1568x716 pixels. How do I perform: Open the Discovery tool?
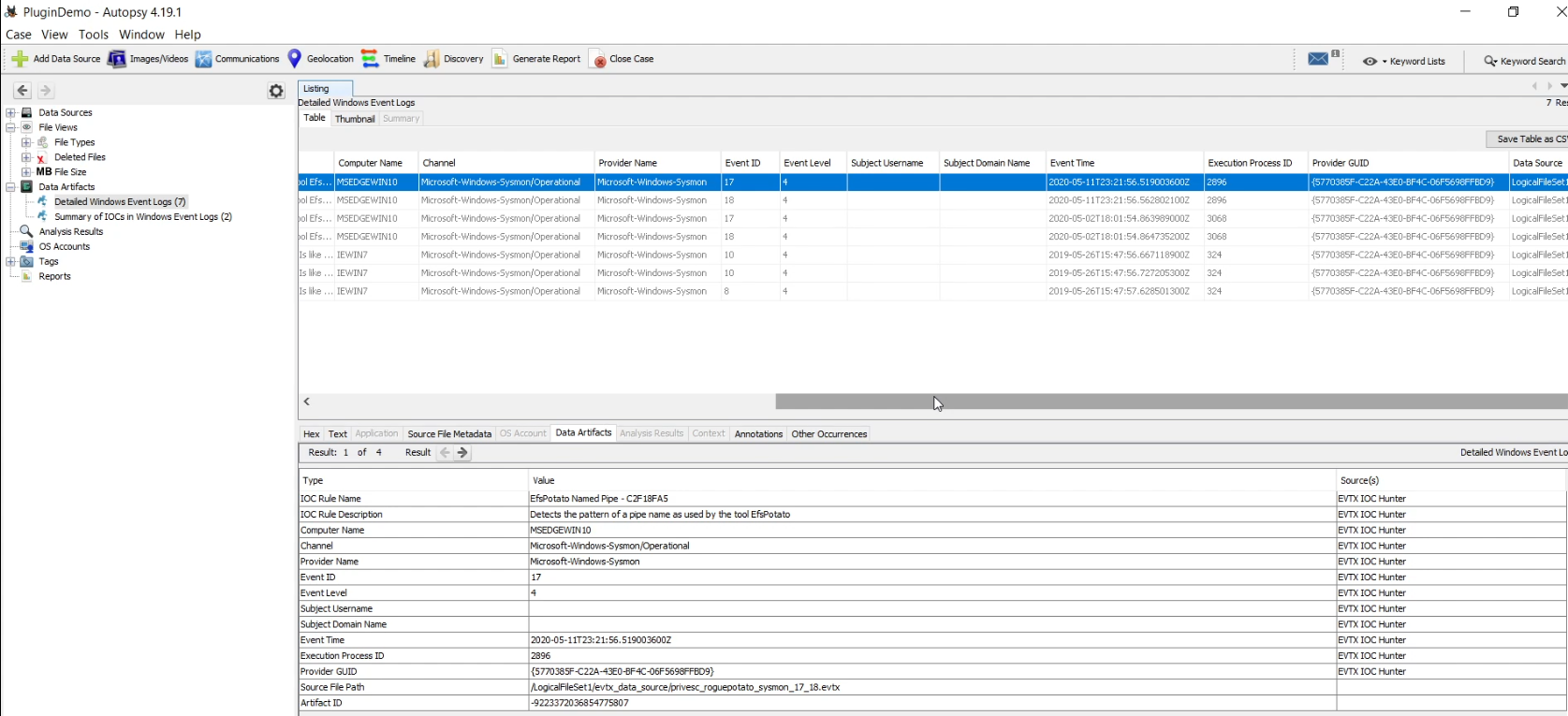point(454,59)
